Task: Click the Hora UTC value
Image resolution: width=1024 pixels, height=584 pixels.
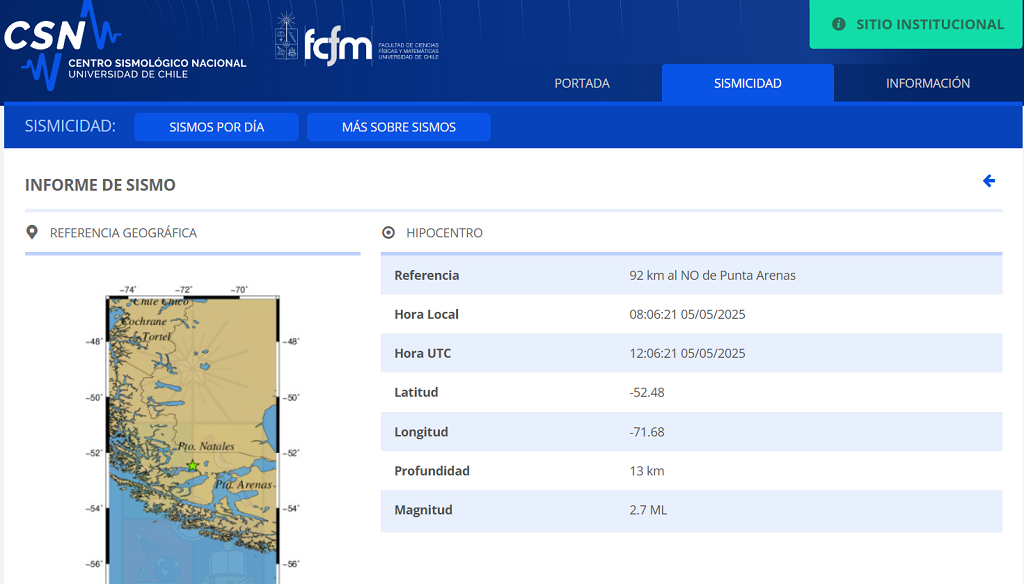Action: [x=687, y=353]
